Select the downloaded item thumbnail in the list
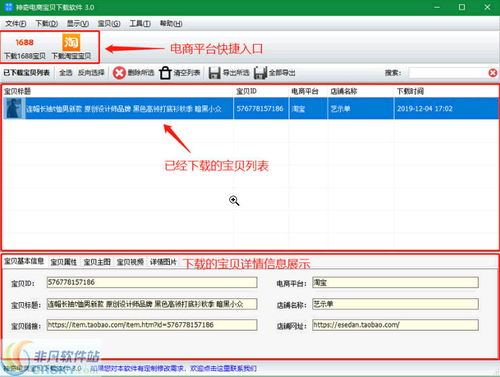 pos(14,108)
